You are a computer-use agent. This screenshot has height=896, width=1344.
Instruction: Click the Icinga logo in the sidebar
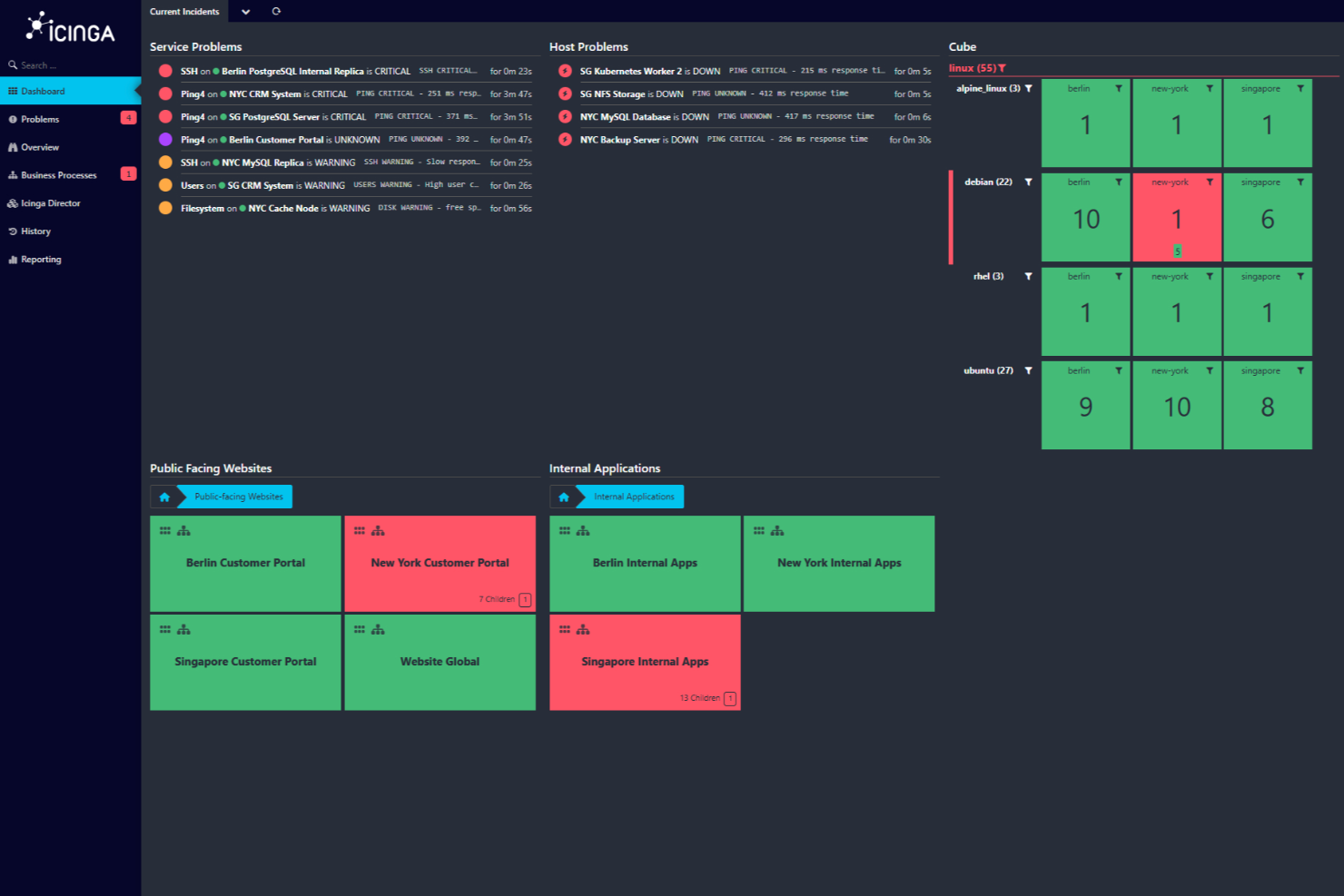point(70,27)
